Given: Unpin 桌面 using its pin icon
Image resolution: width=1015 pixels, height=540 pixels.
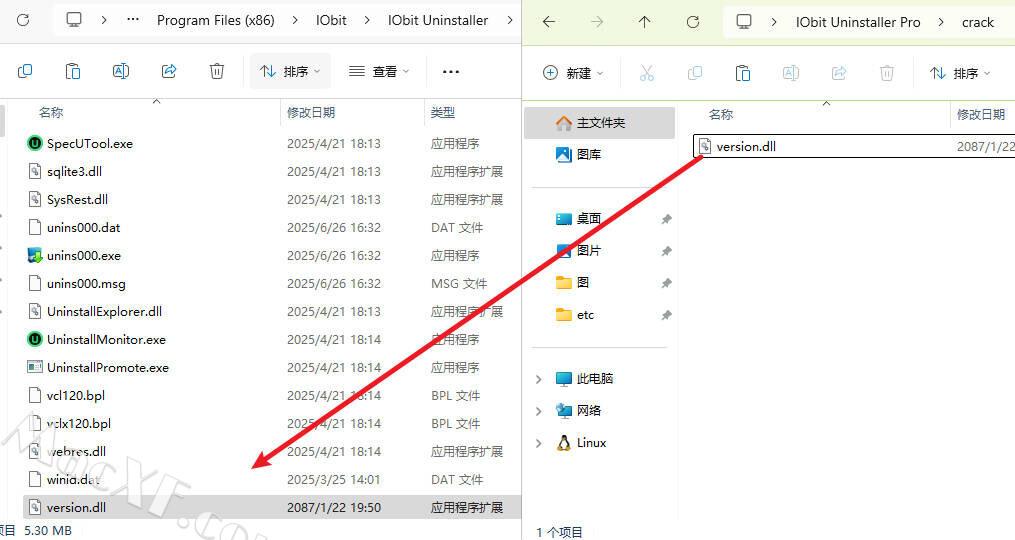Looking at the screenshot, I should (x=666, y=219).
